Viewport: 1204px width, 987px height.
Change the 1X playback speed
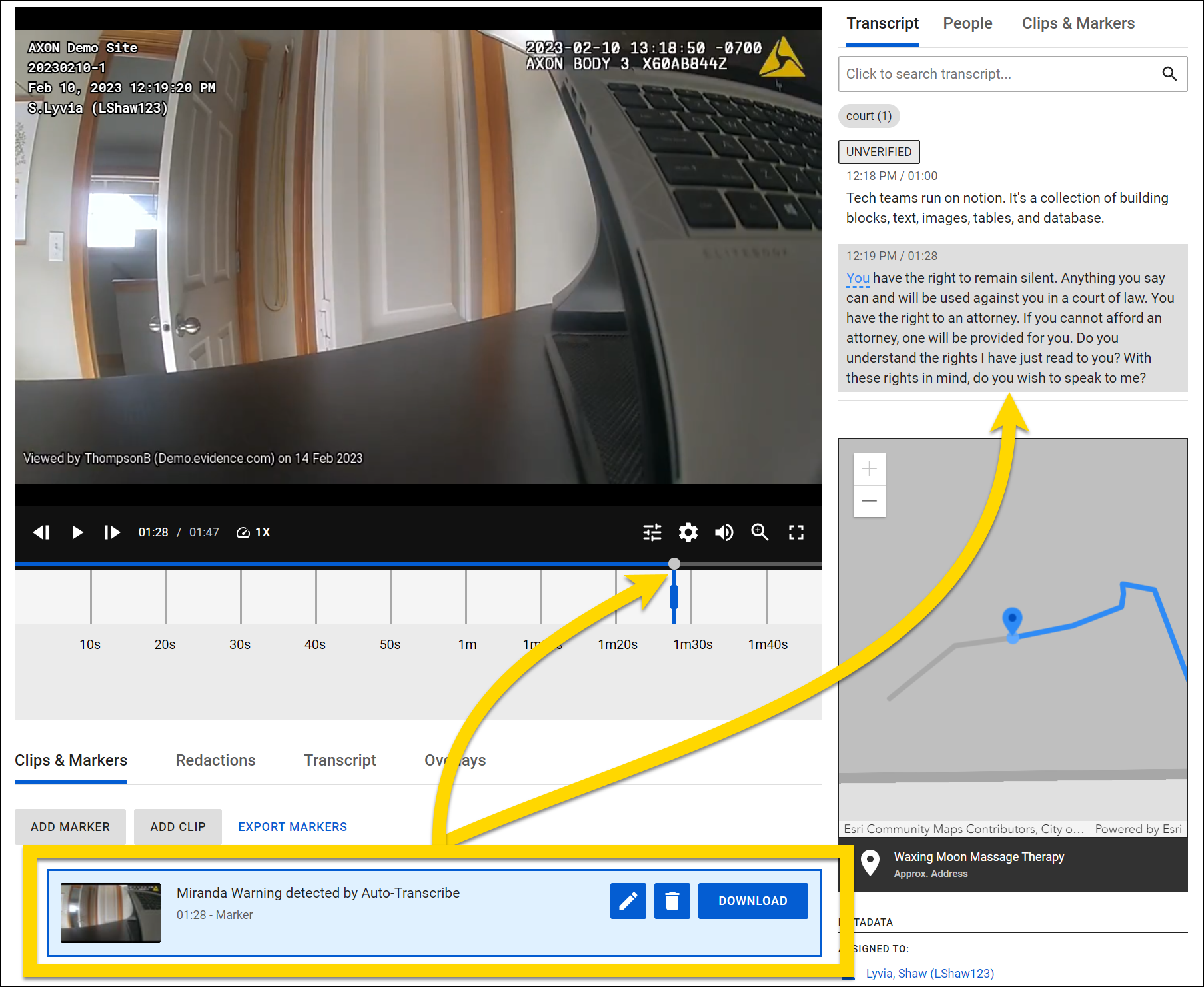click(x=254, y=532)
